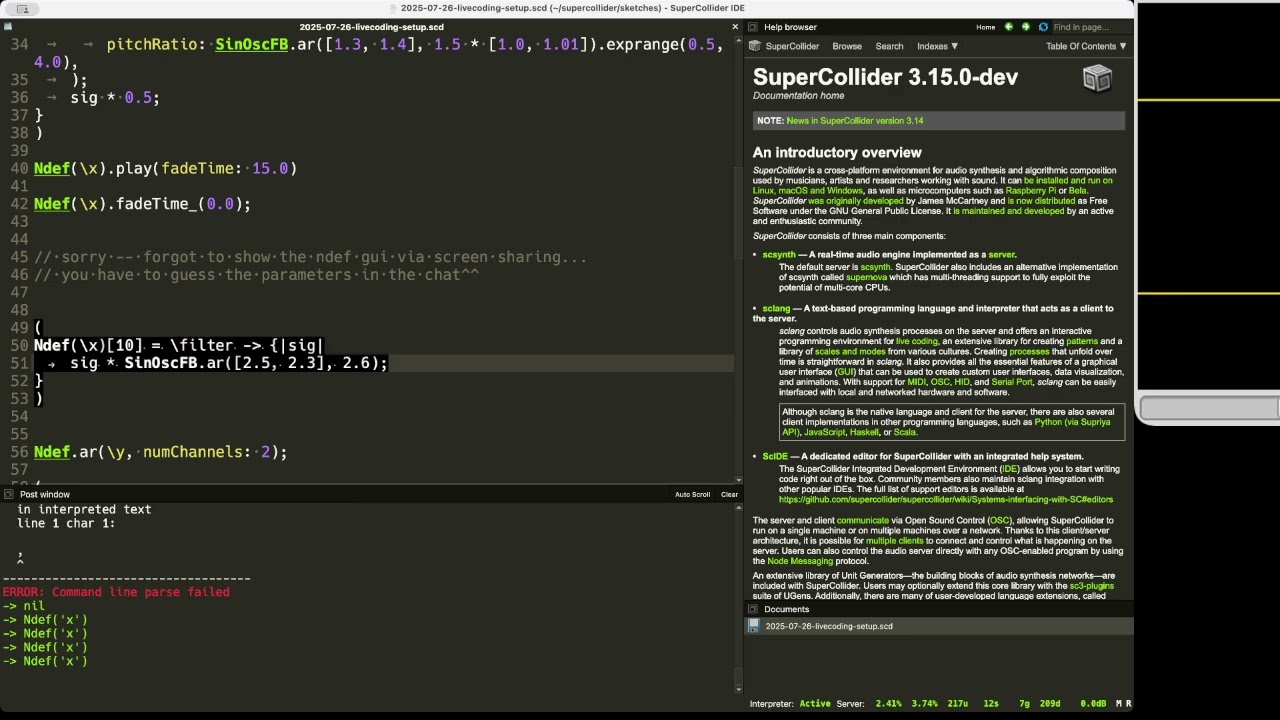Click An introductory overview heading
The width and height of the screenshot is (1280, 720).
point(837,153)
